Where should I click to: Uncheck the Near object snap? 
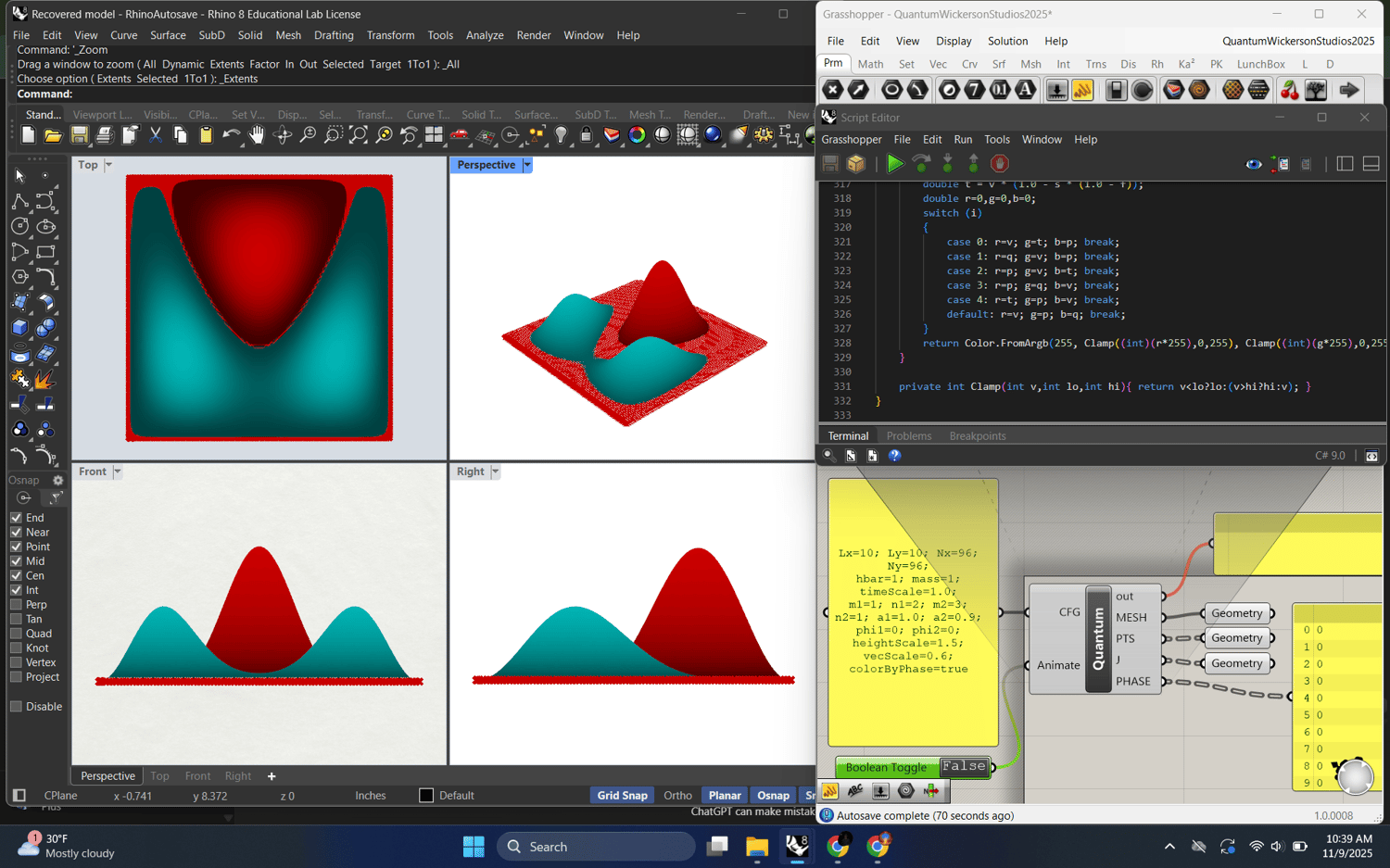[16, 533]
